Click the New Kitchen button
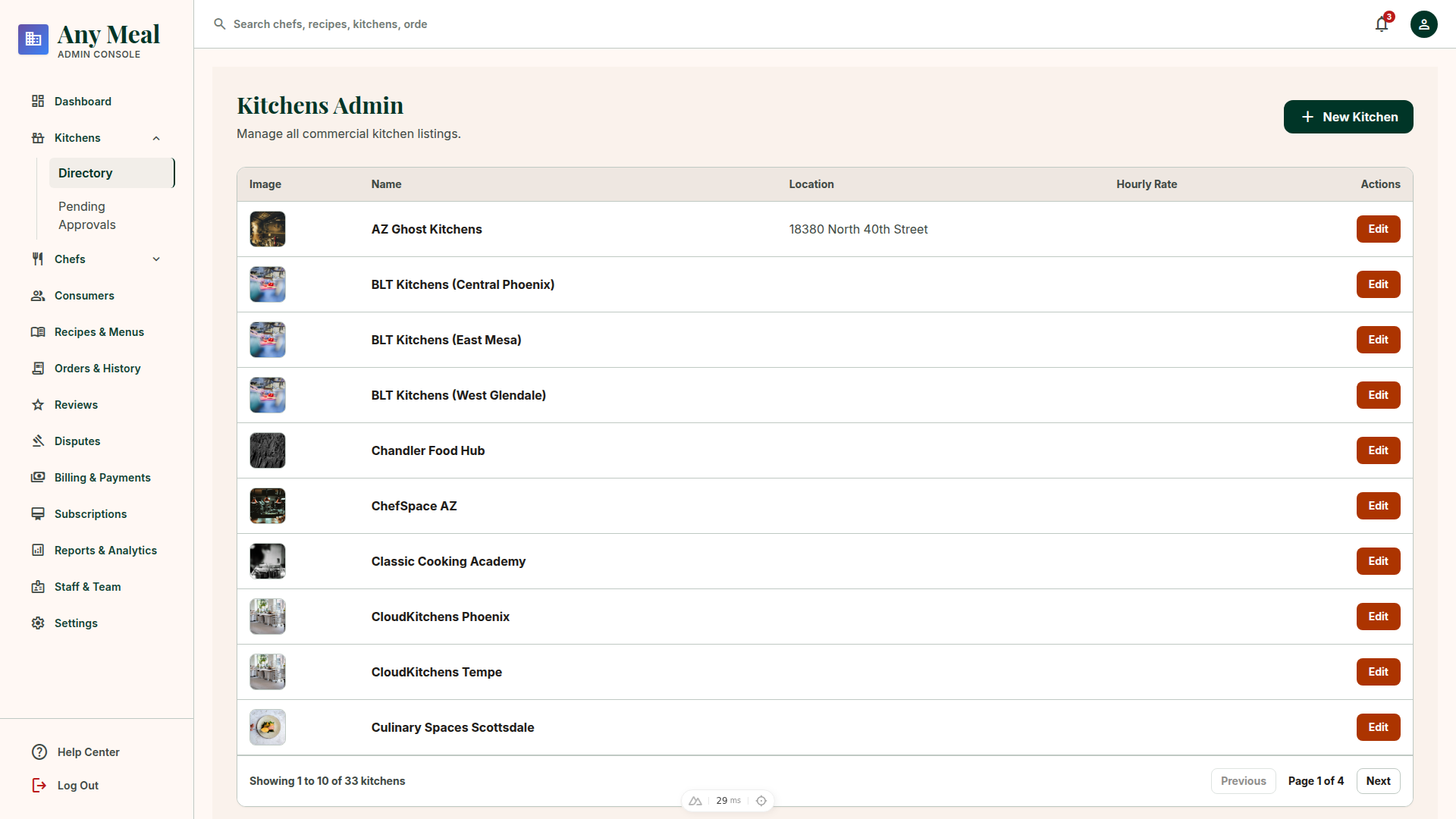This screenshot has height=819, width=1456. point(1348,117)
